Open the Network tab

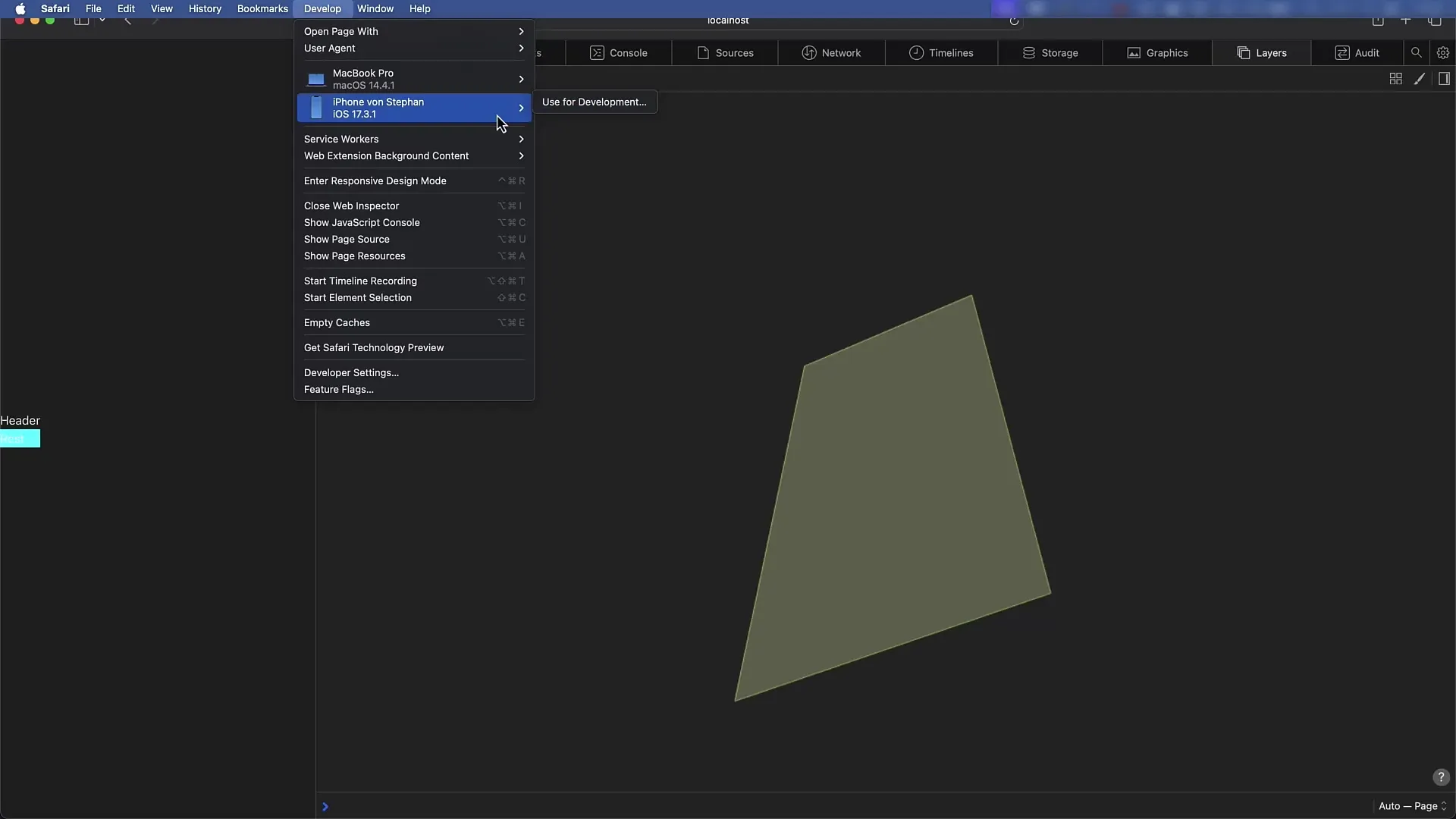[x=831, y=53]
